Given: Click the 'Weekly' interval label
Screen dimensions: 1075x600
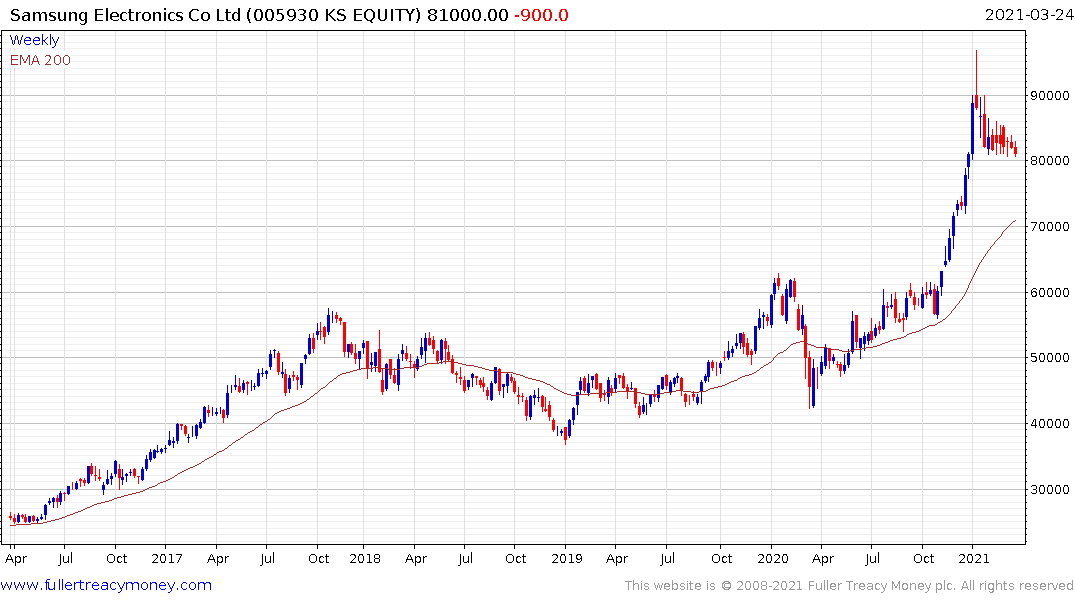Looking at the screenshot, I should point(34,40).
